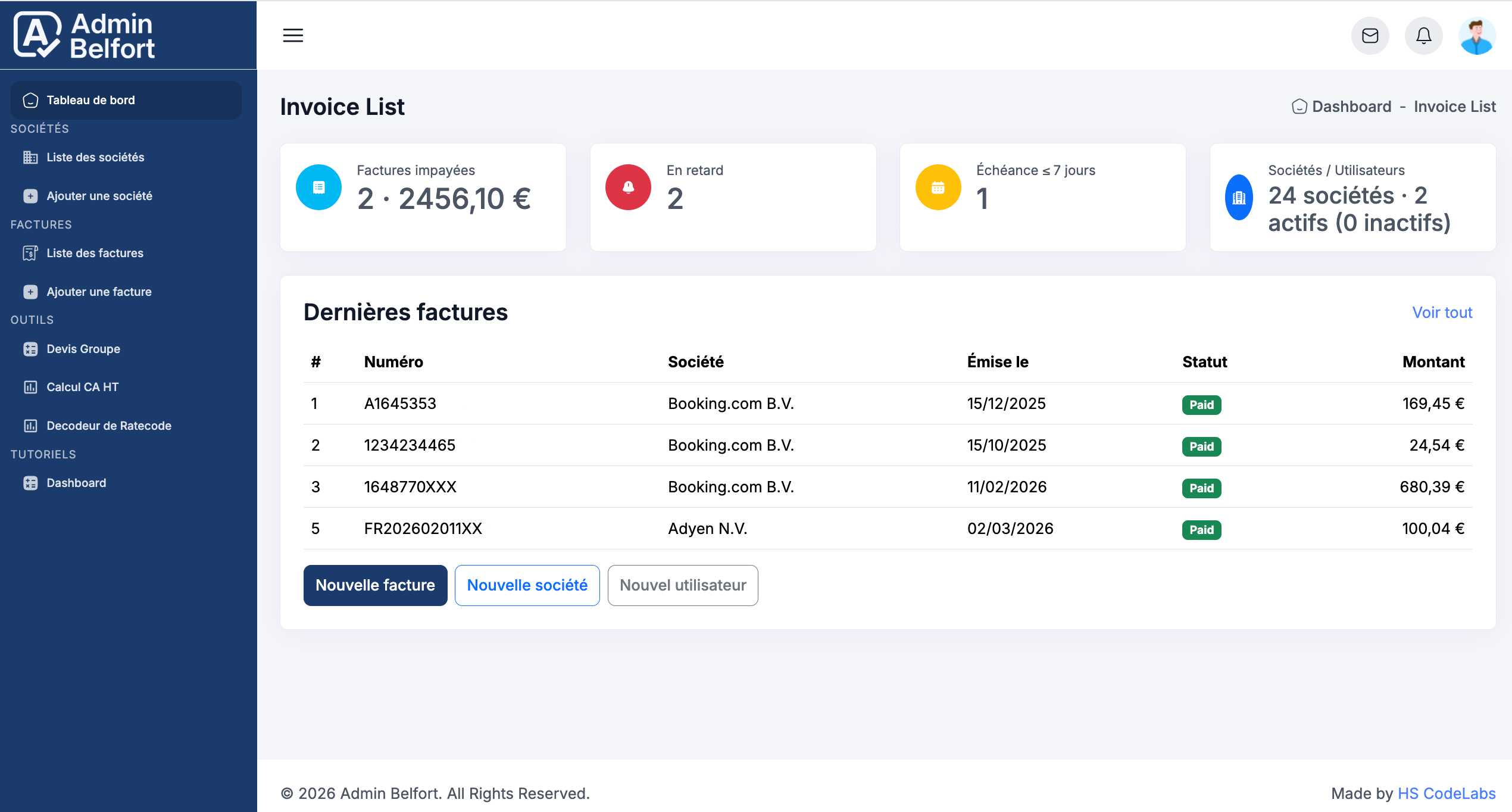This screenshot has width=1512, height=812.
Task: Click the Paid status on Adyen N.V. invoice
Action: 1201,529
